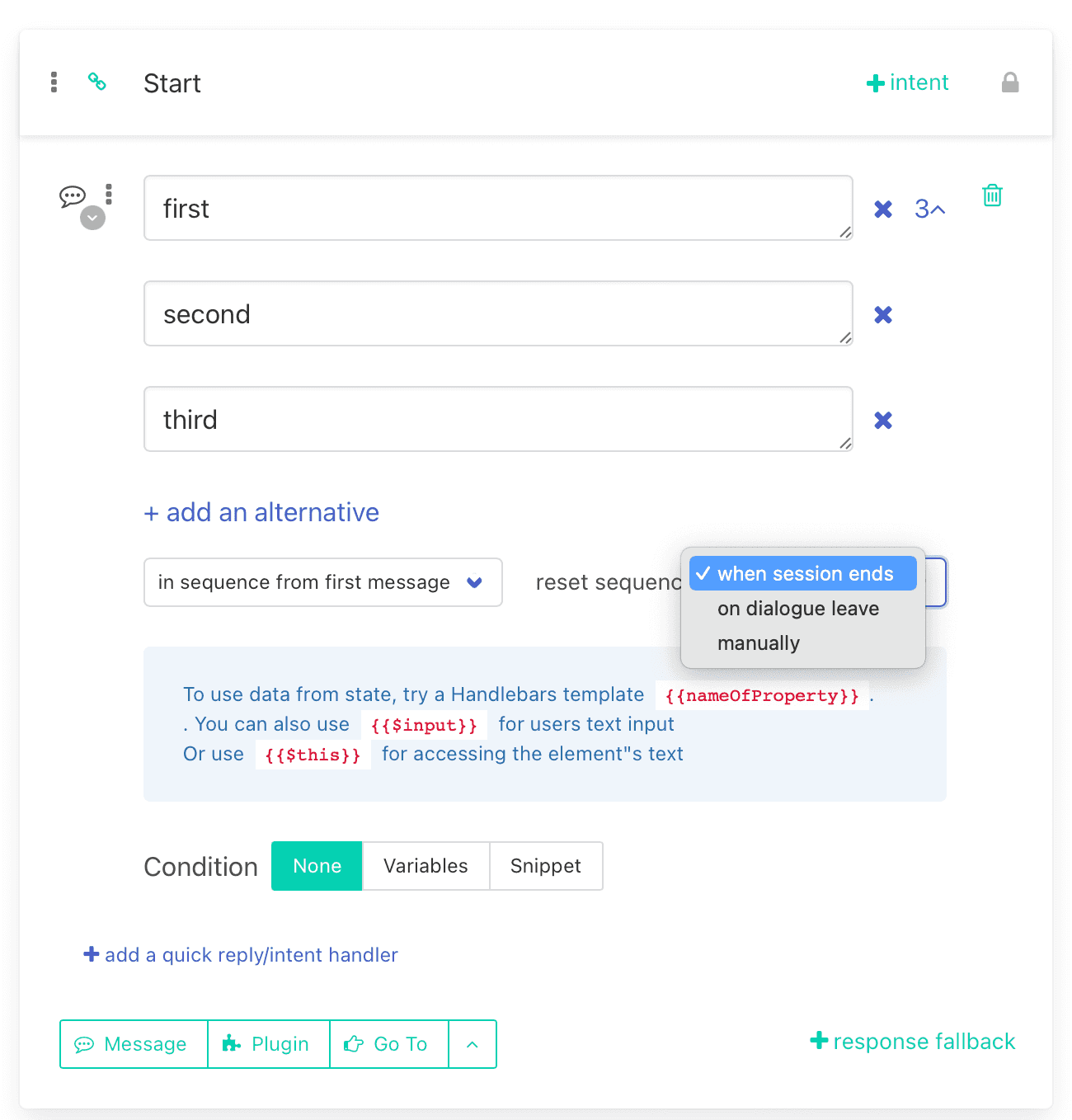
Task: Delete the message with the trash icon
Action: click(992, 195)
